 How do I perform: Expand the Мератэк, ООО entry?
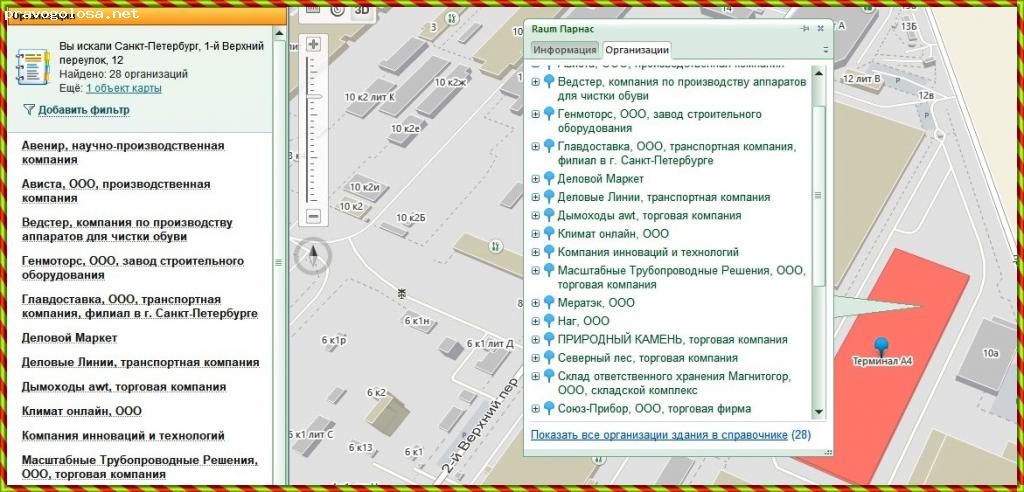tap(535, 303)
